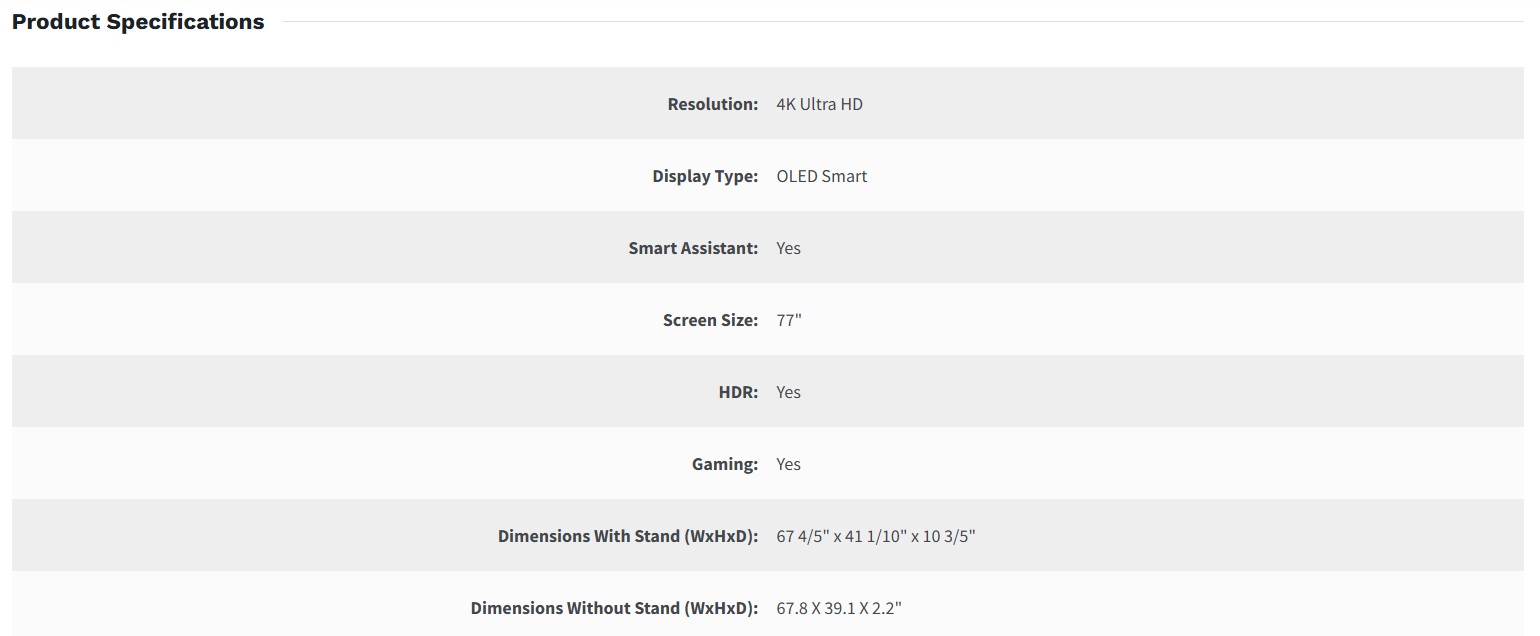Image resolution: width=1540 pixels, height=636 pixels.
Task: Click the Smart Assistant label
Action: (x=693, y=248)
